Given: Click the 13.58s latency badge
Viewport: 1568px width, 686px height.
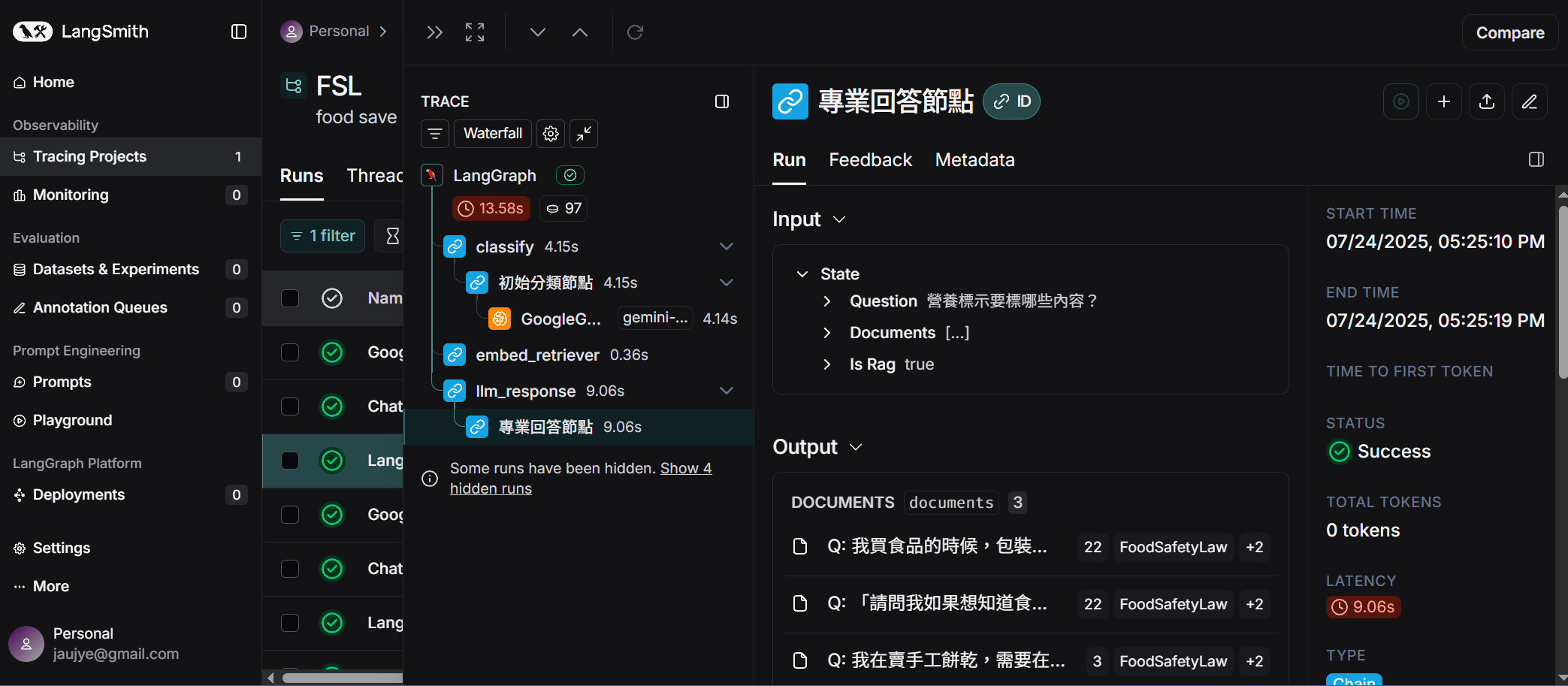Looking at the screenshot, I should (491, 208).
